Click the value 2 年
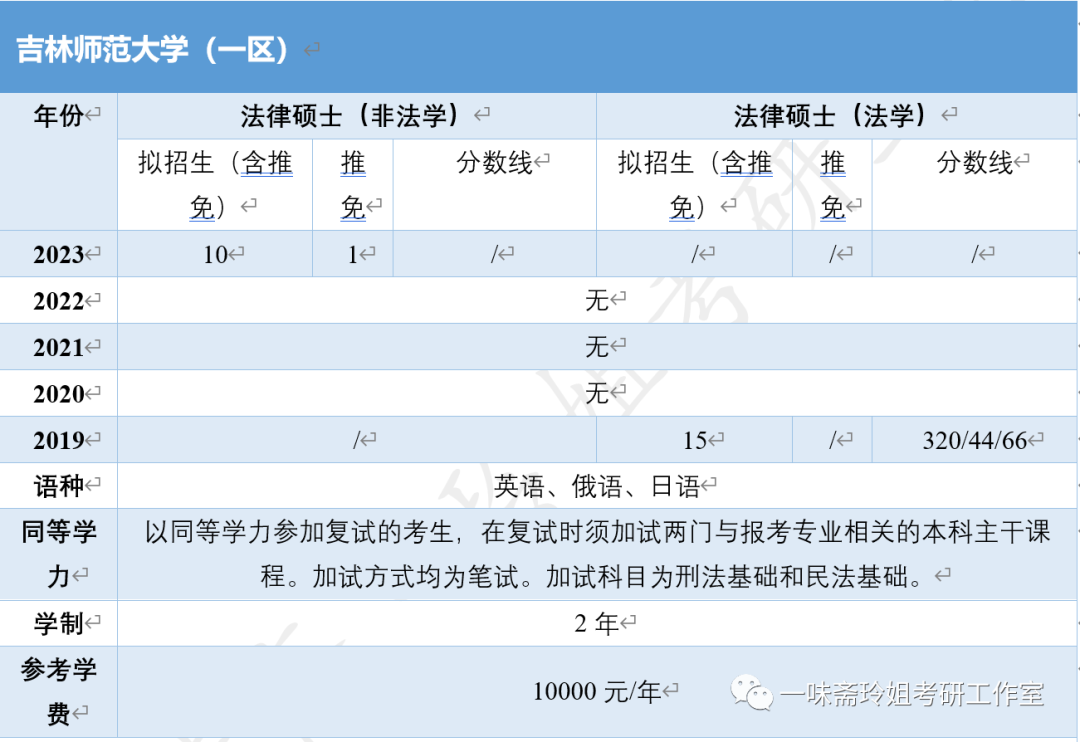The width and height of the screenshot is (1080, 742). (596, 624)
